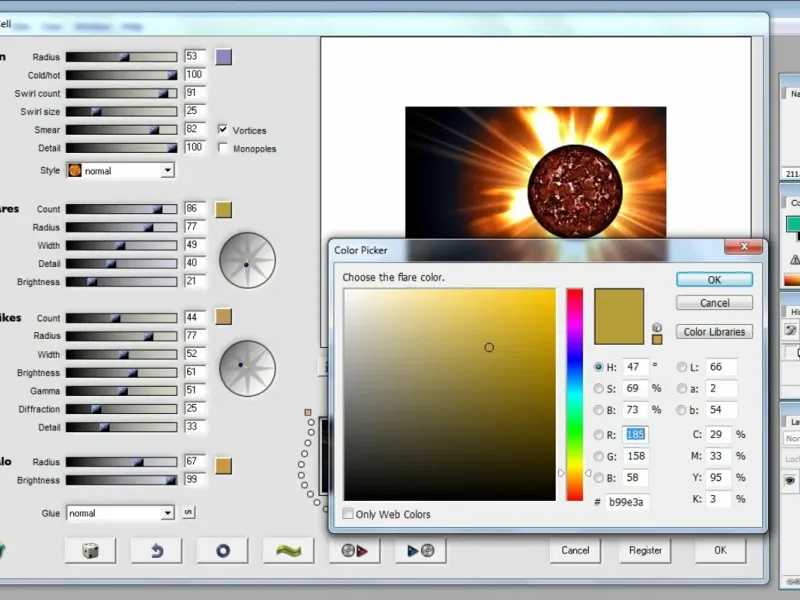Click the green wave button
The width and height of the screenshot is (800, 600).
[288, 550]
